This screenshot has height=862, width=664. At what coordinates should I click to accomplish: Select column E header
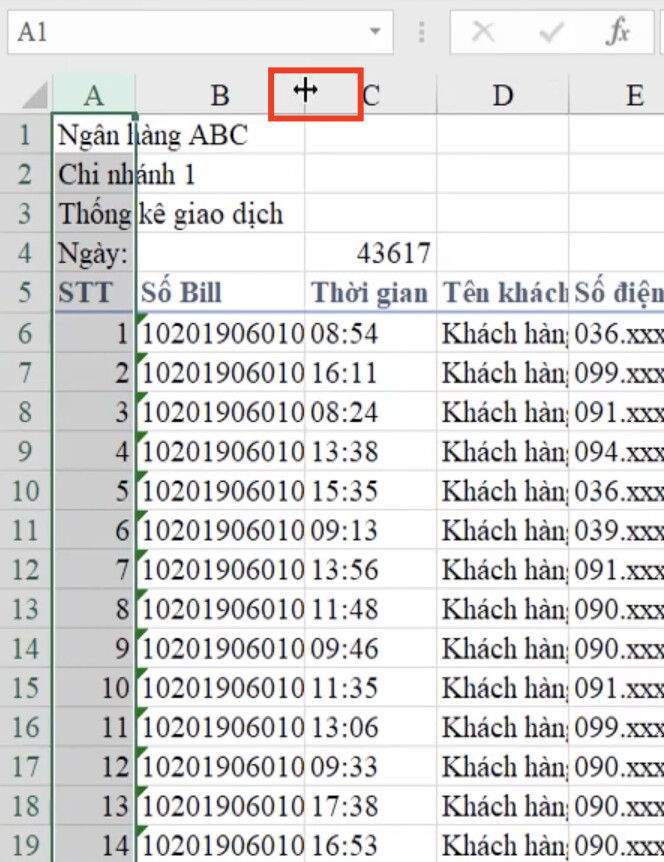[617, 95]
